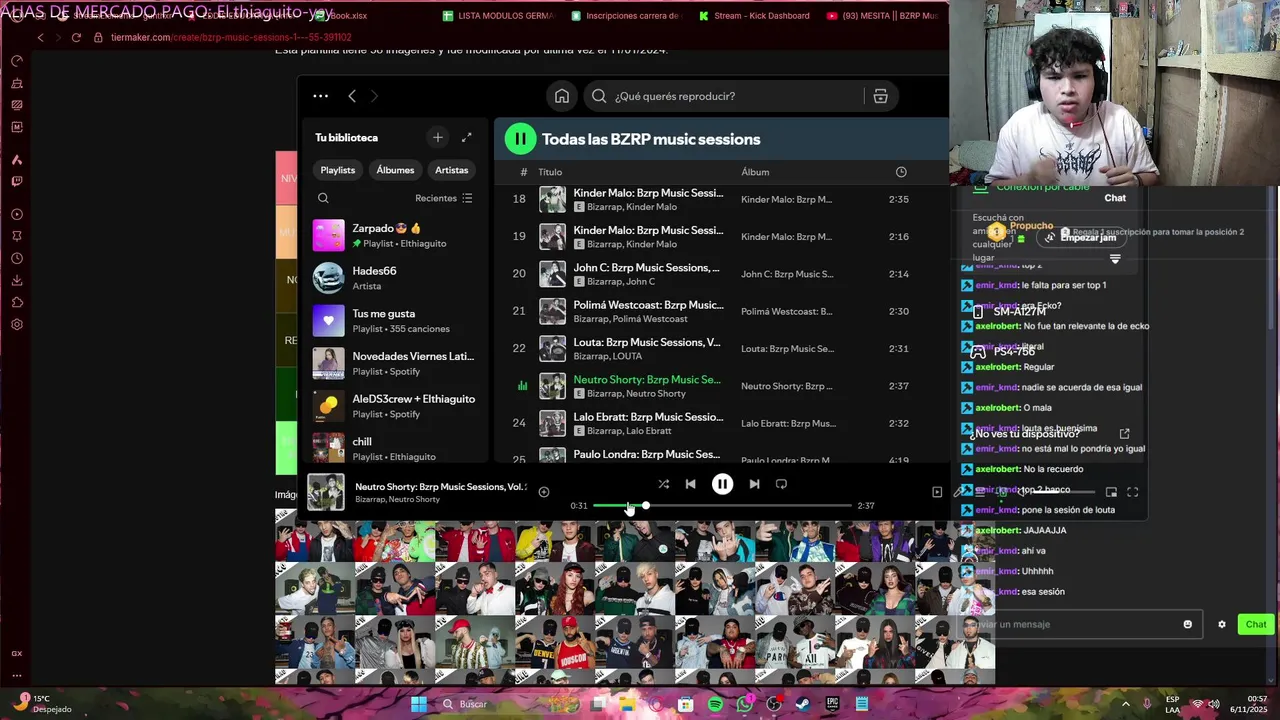
Task: Open Epic Games from the taskbar
Action: [x=832, y=704]
